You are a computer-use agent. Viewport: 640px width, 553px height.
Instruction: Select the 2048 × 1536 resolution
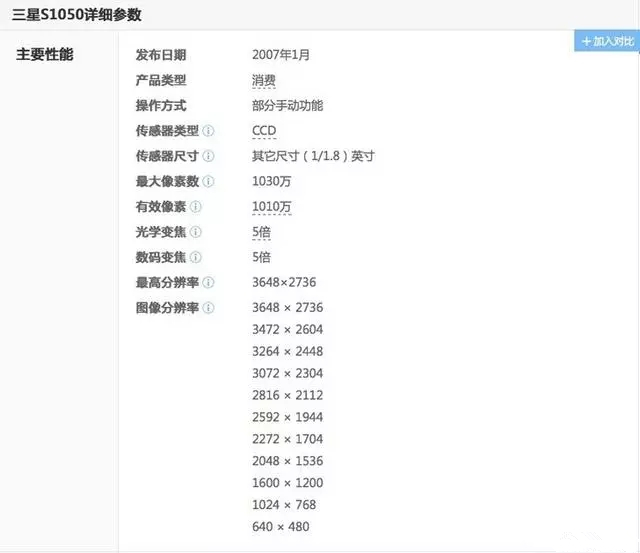click(287, 461)
